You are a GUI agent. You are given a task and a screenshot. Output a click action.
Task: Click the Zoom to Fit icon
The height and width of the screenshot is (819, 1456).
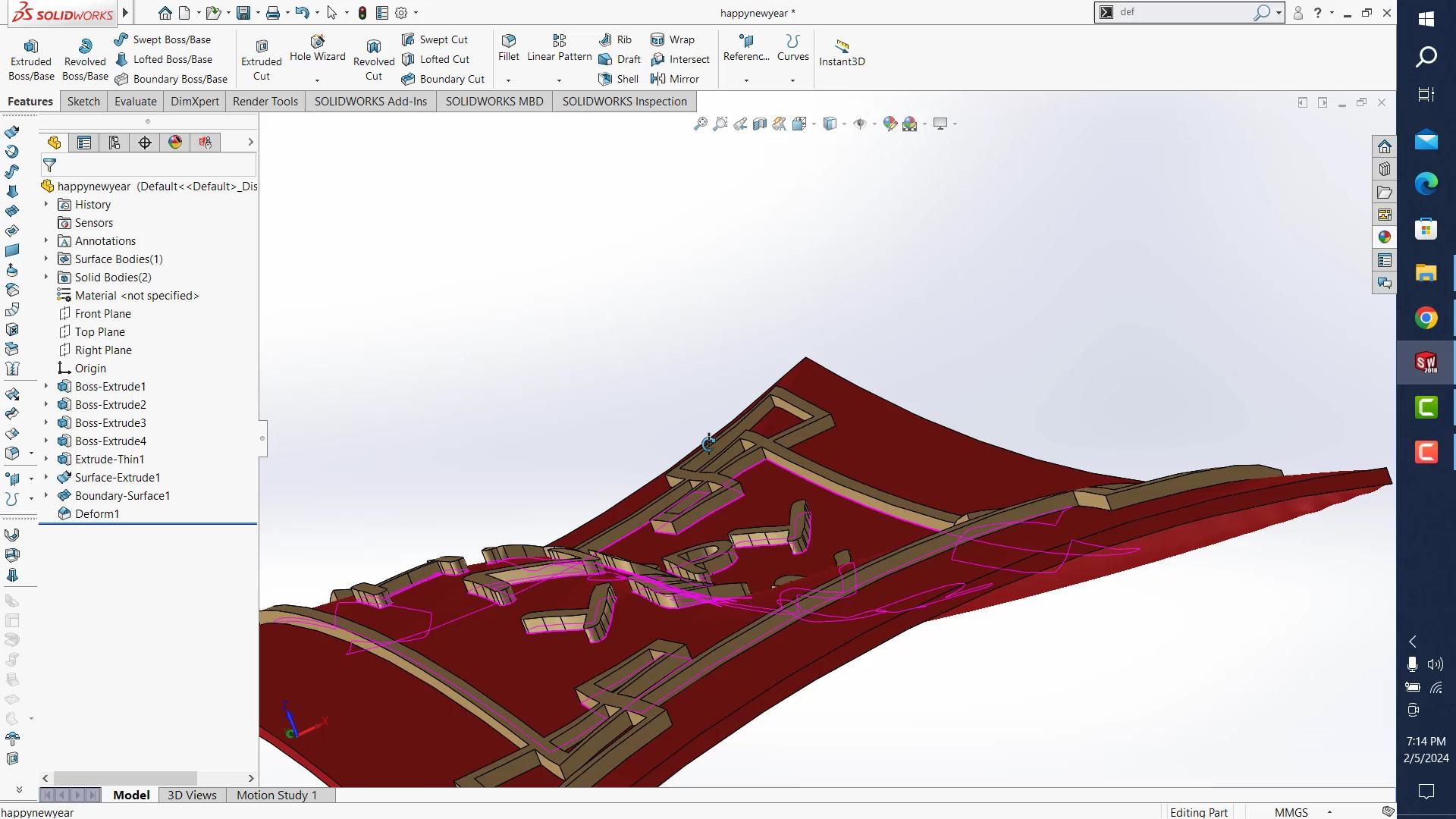tap(701, 124)
